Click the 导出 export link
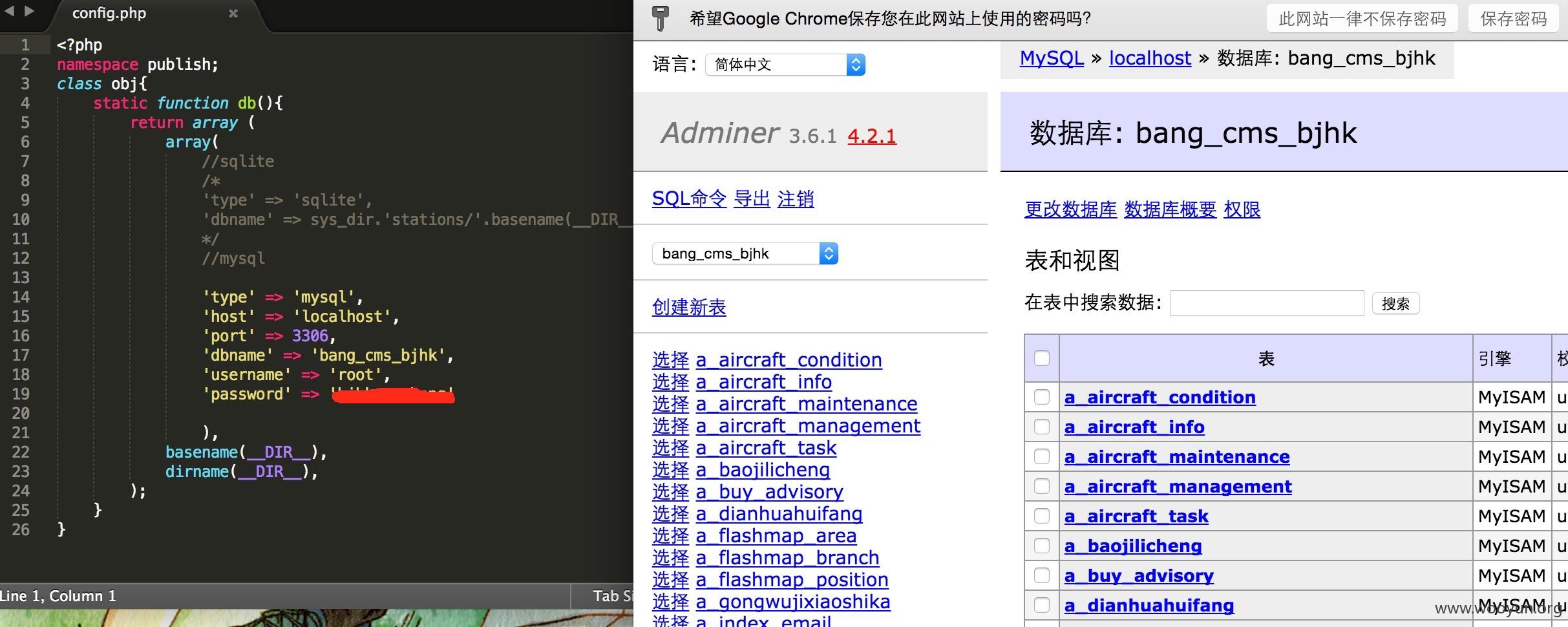Viewport: 1568px width, 627px height. 752,198
